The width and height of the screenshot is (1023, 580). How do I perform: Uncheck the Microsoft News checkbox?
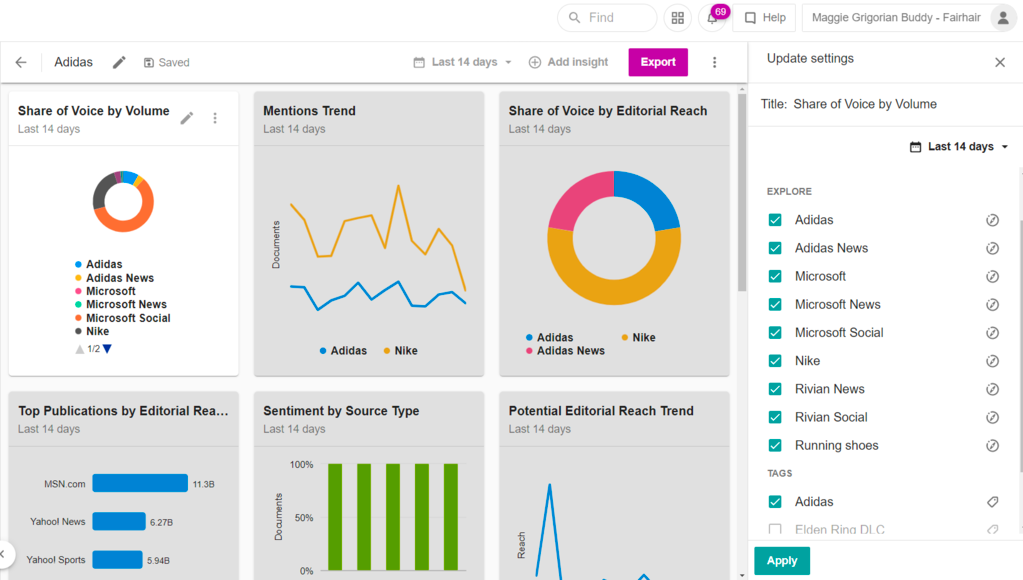[775, 305]
